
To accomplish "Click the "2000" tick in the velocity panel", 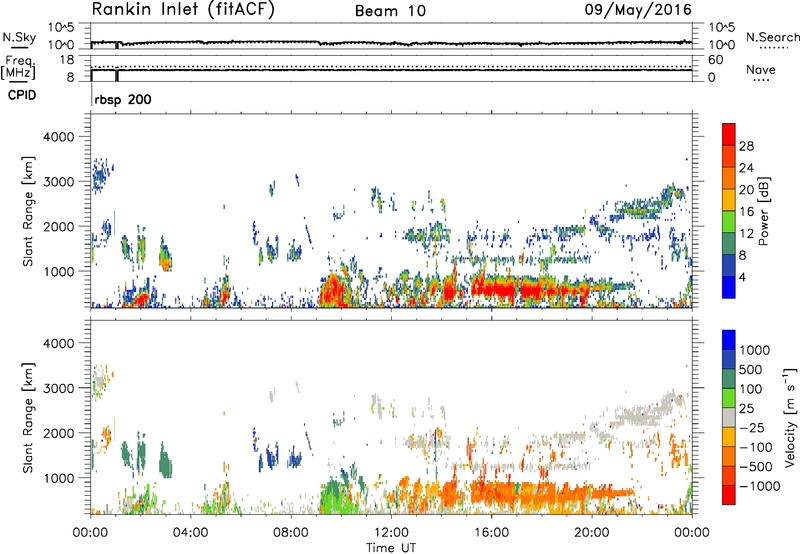I will (59, 433).
